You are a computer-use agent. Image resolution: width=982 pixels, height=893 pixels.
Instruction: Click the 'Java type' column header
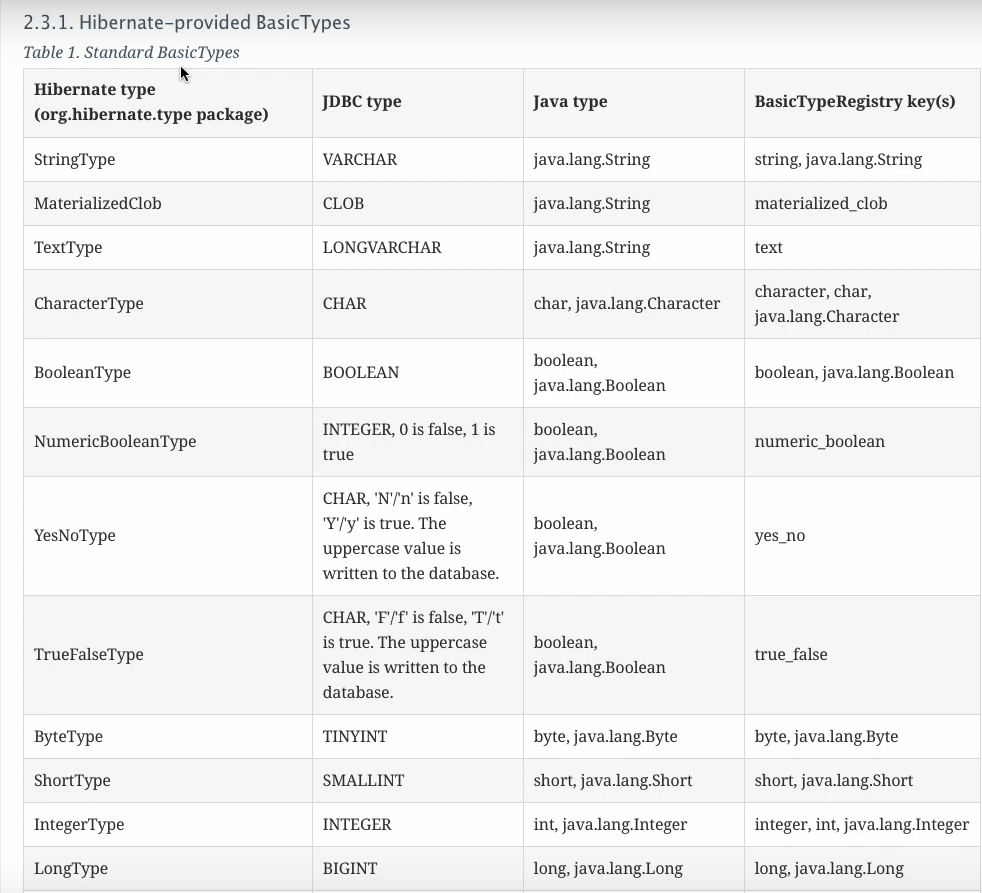pos(634,103)
